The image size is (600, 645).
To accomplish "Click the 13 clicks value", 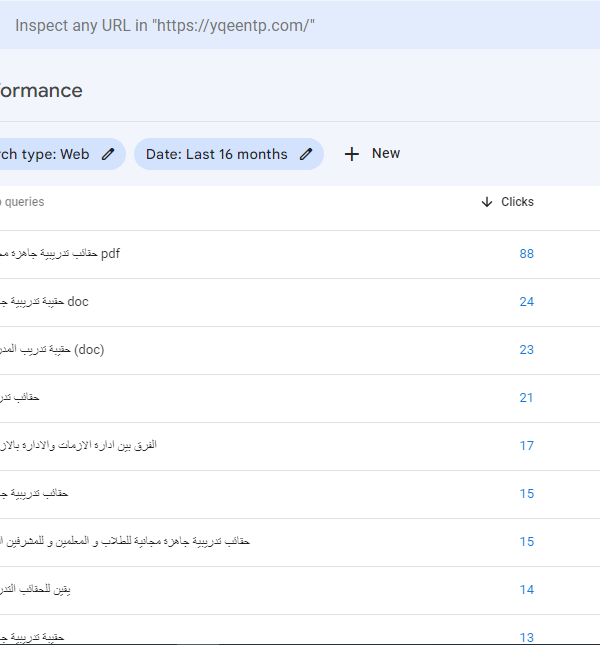I will pyautogui.click(x=526, y=638).
